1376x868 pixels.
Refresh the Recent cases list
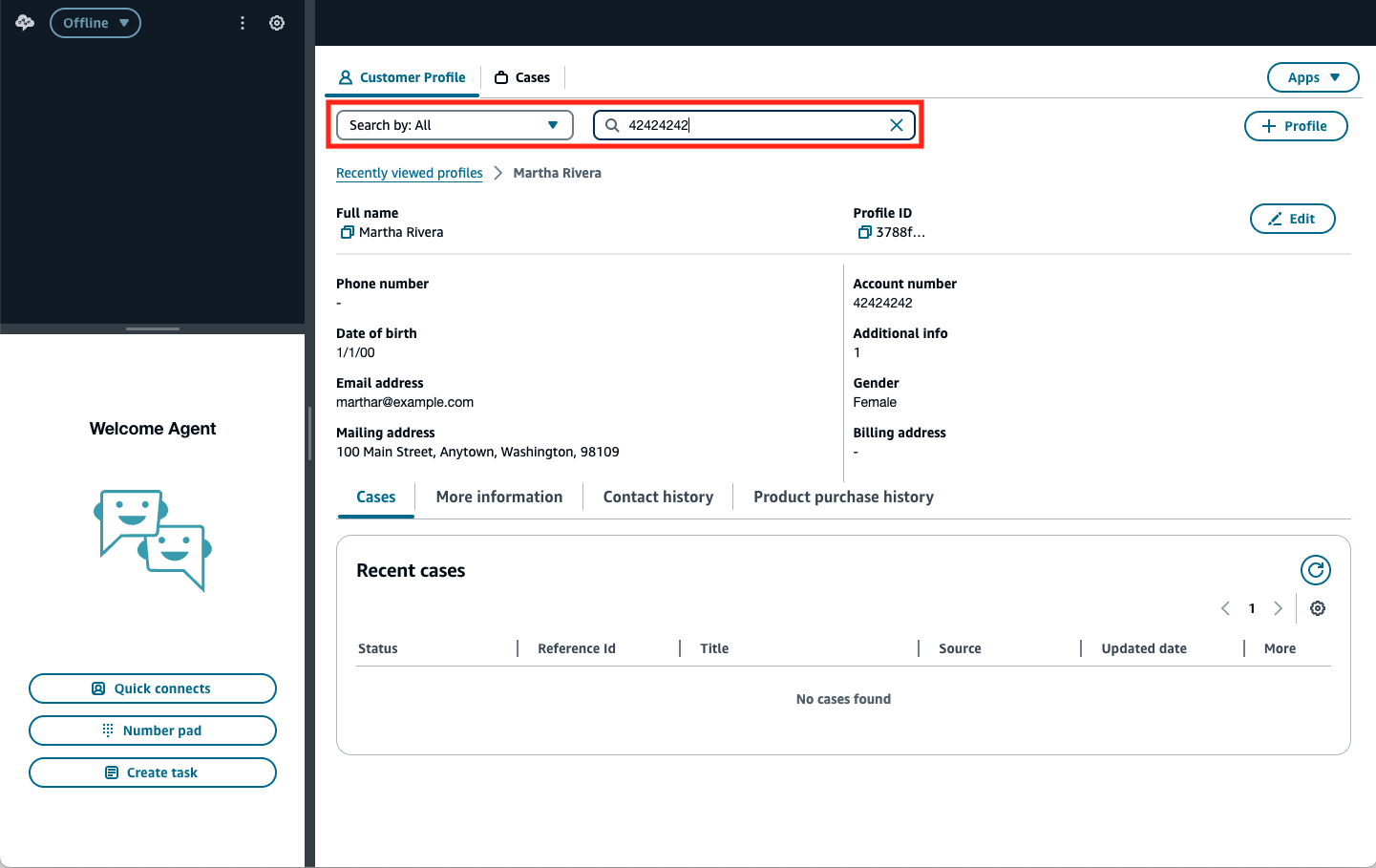[x=1315, y=570]
